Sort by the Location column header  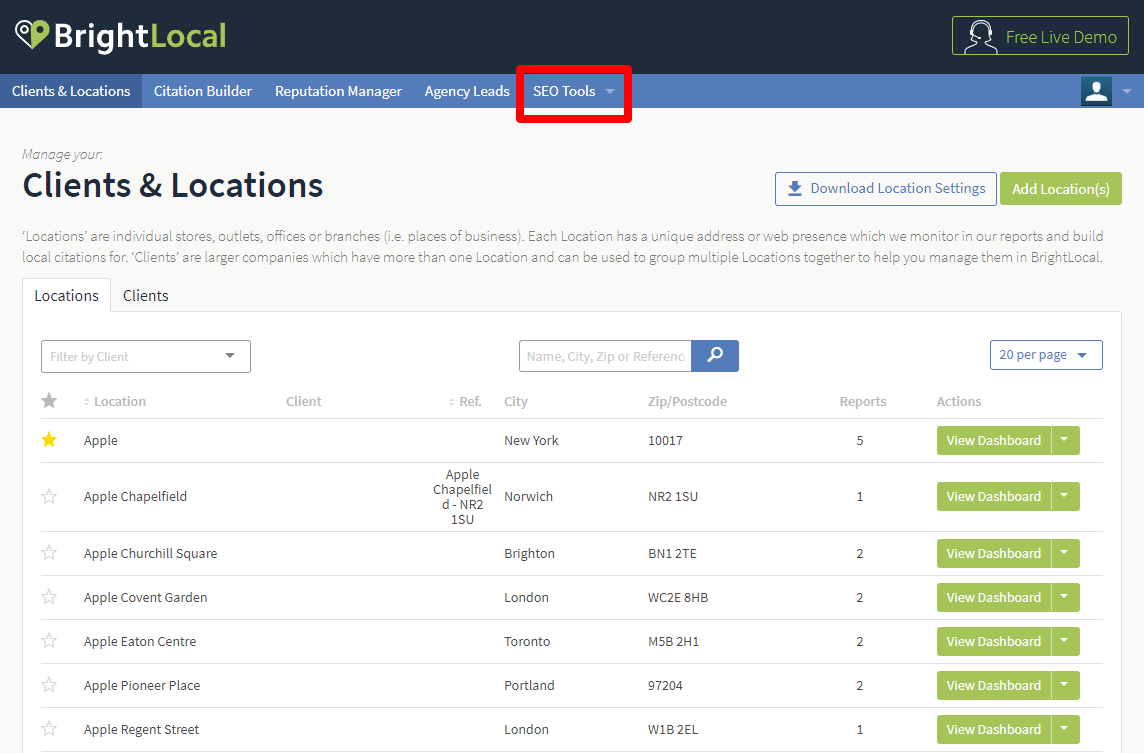[115, 401]
